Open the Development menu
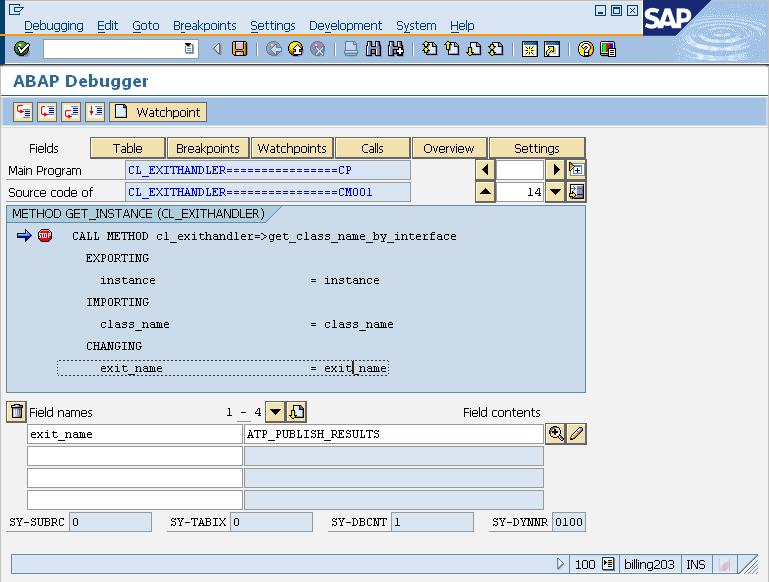 pyautogui.click(x=345, y=25)
